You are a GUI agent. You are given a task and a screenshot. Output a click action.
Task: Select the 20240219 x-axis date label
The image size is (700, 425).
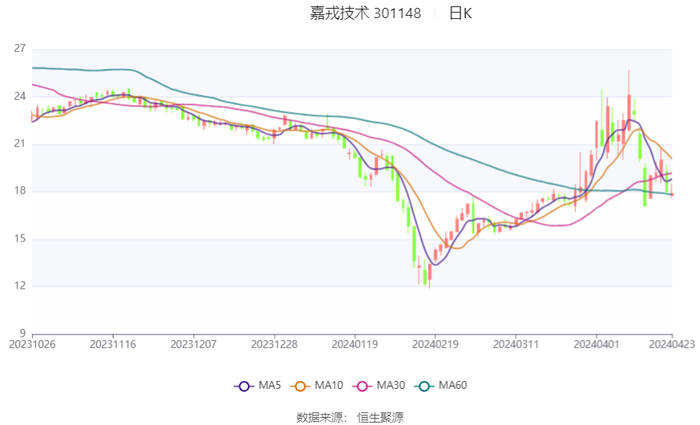(x=435, y=343)
